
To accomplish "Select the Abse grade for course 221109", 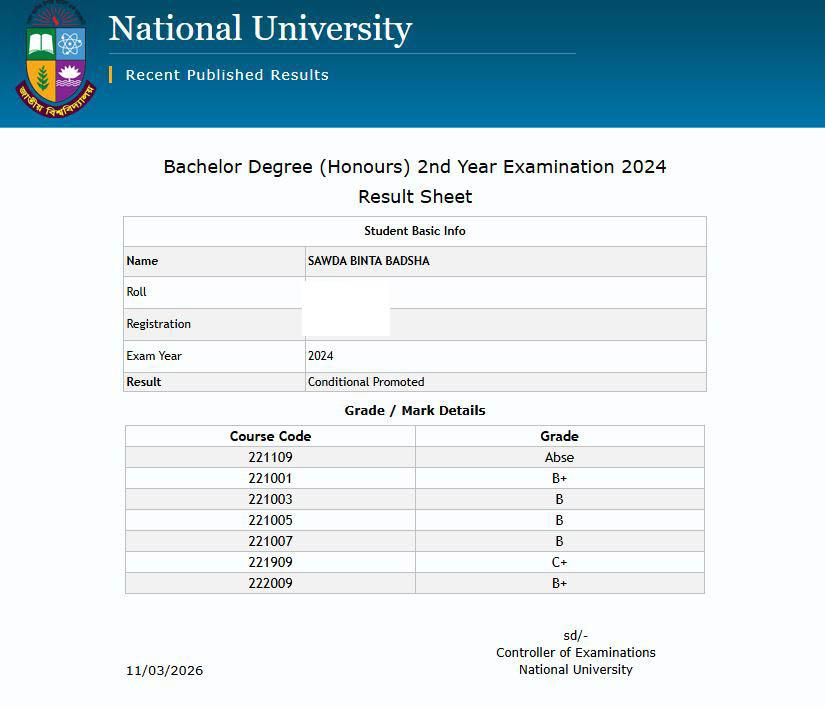I will pos(559,457).
